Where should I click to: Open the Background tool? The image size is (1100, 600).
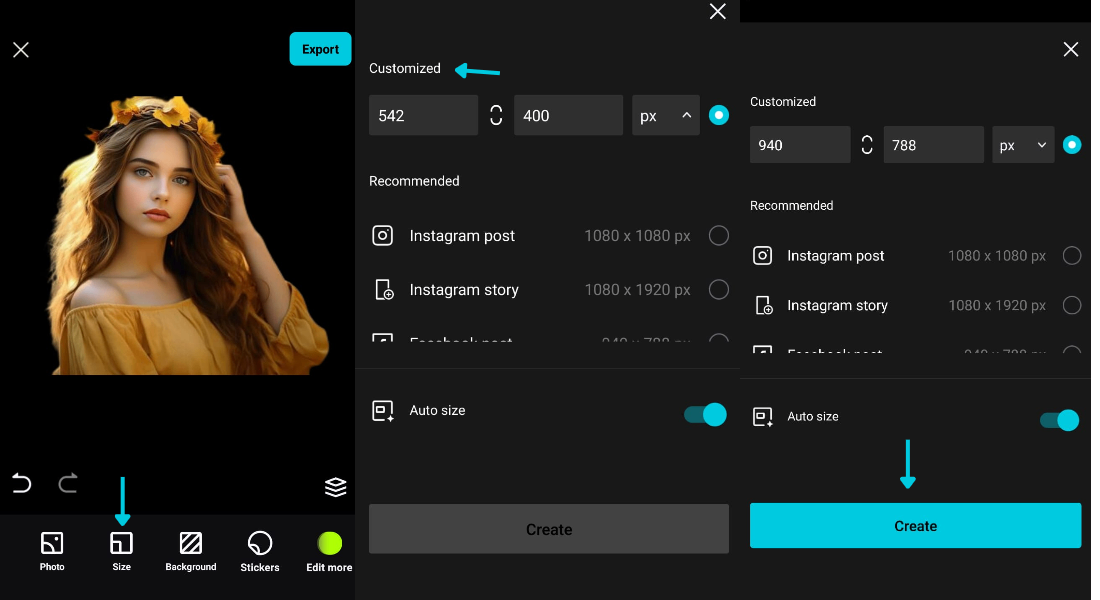coord(191,552)
